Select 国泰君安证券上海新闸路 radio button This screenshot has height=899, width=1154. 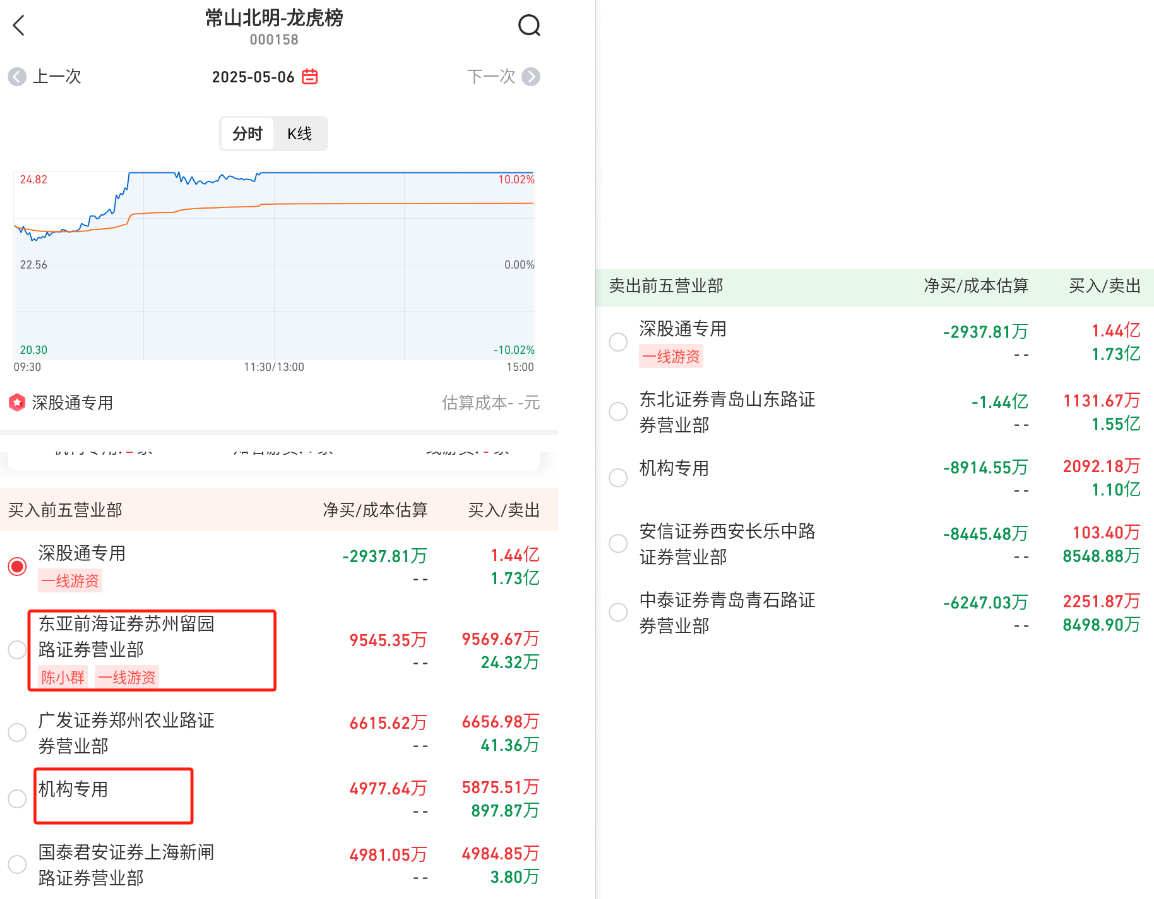17,865
